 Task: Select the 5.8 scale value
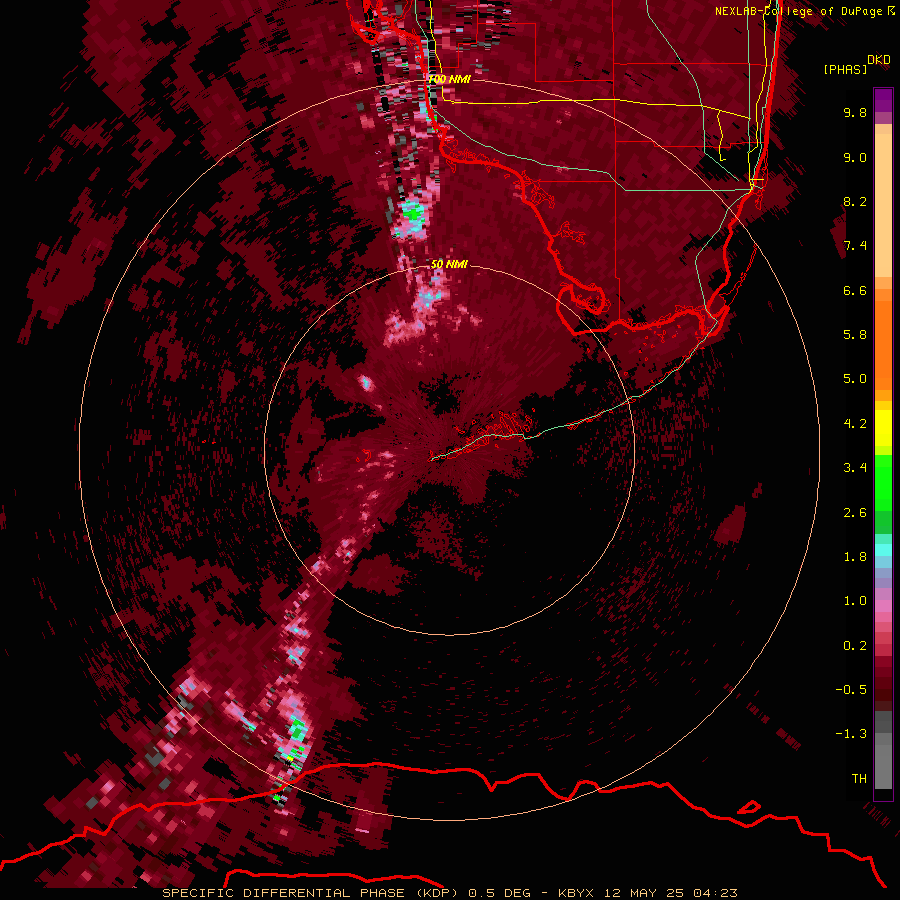(855, 335)
